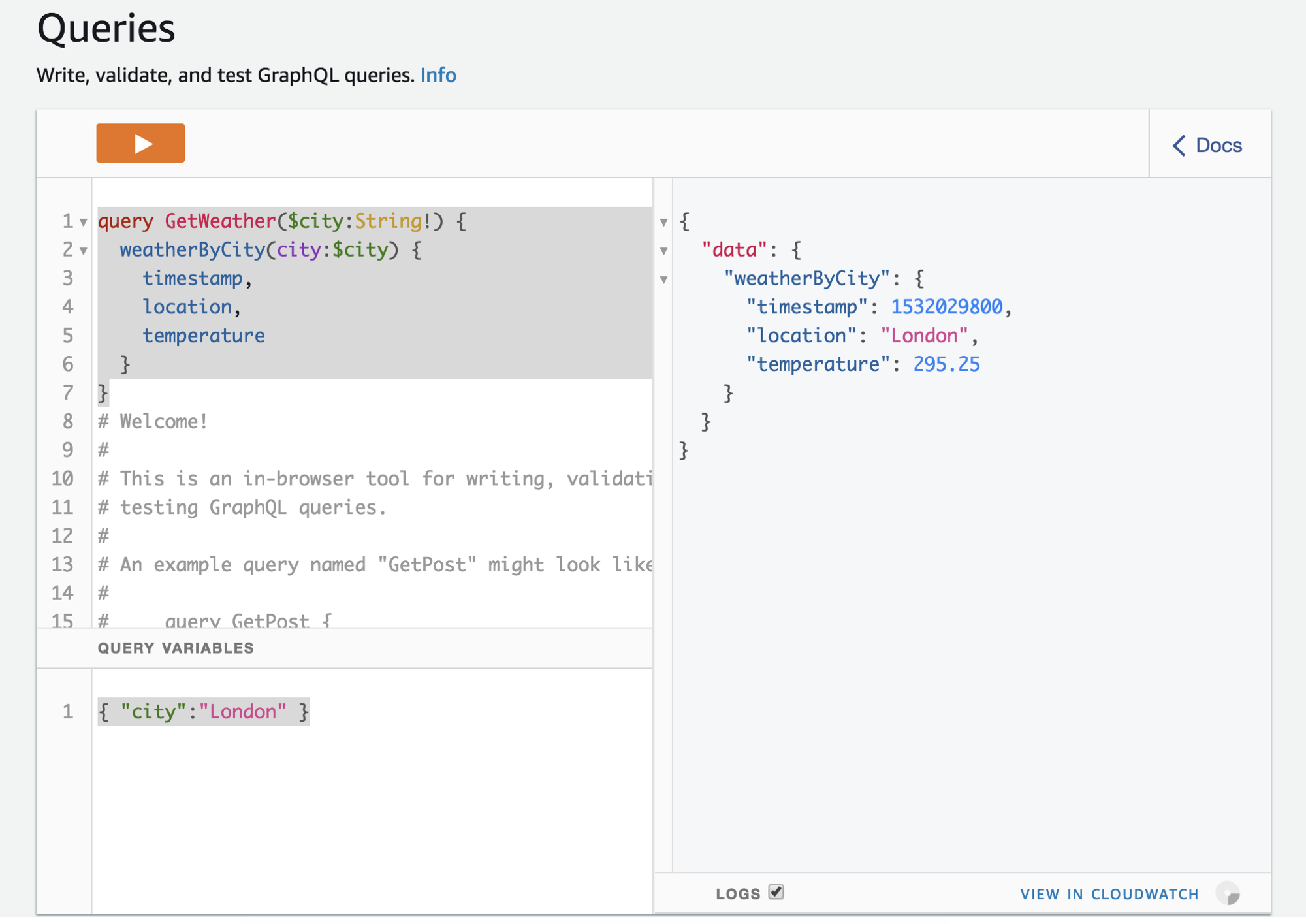Click the GetWeather operation name
This screenshot has height=924, width=1306.
[x=220, y=221]
